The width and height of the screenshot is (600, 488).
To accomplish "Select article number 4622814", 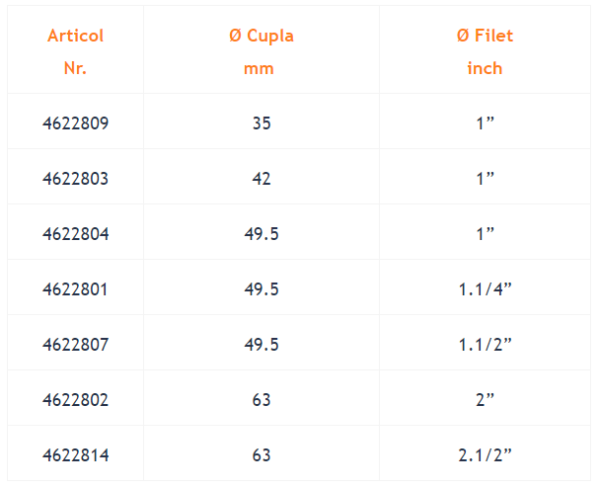I will pos(75,455).
